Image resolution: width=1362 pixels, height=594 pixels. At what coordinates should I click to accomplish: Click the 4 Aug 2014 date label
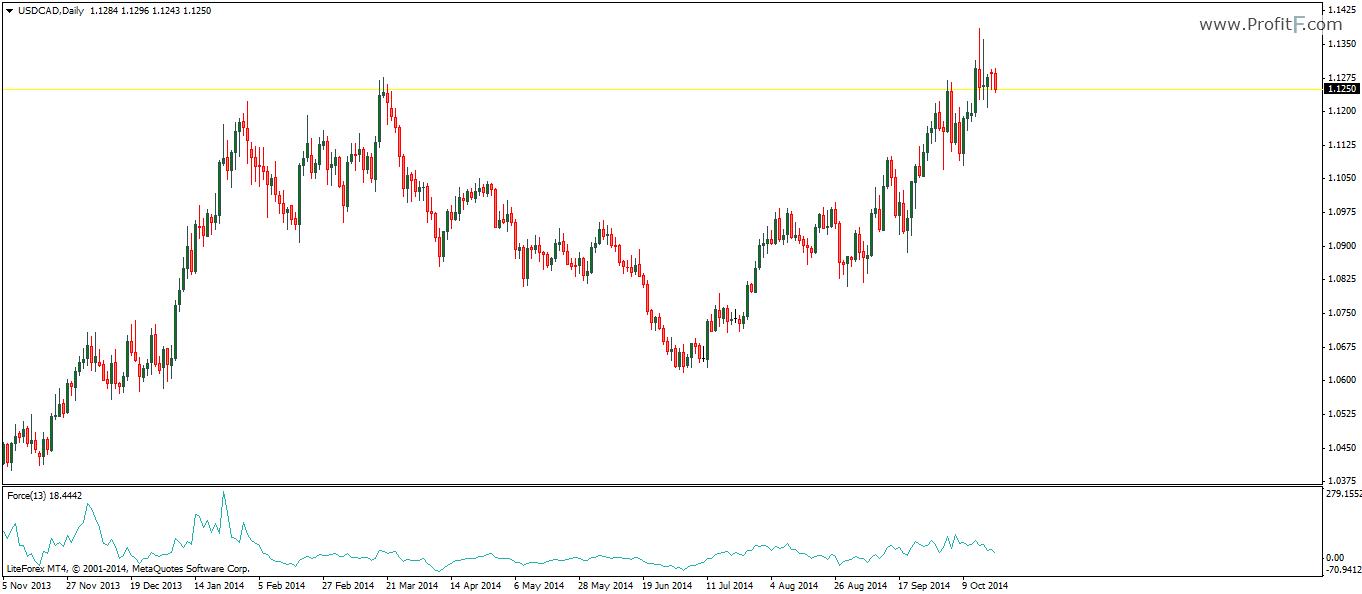tap(794, 586)
